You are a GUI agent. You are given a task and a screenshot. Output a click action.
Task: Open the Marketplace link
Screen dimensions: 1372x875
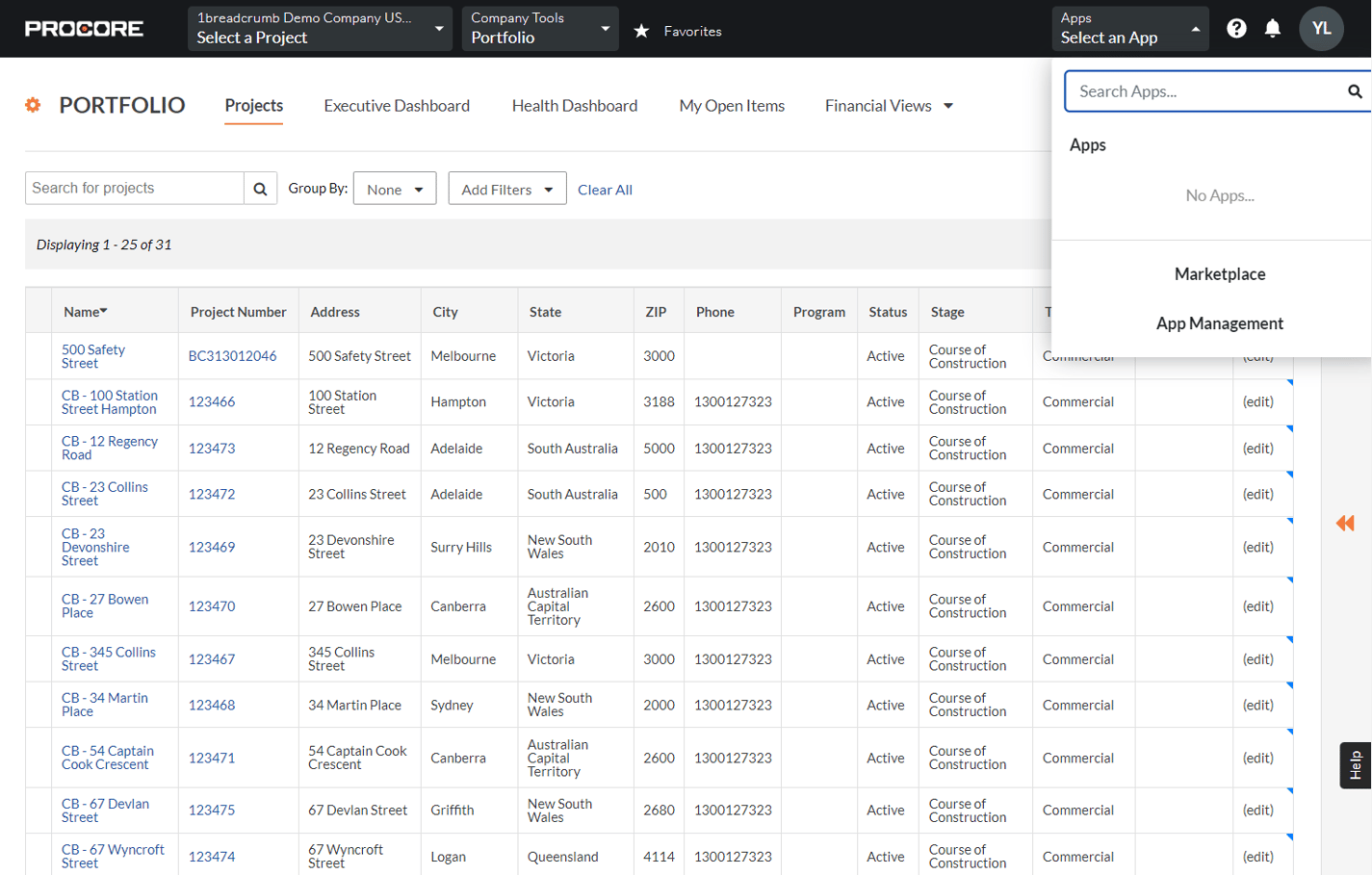coord(1219,273)
